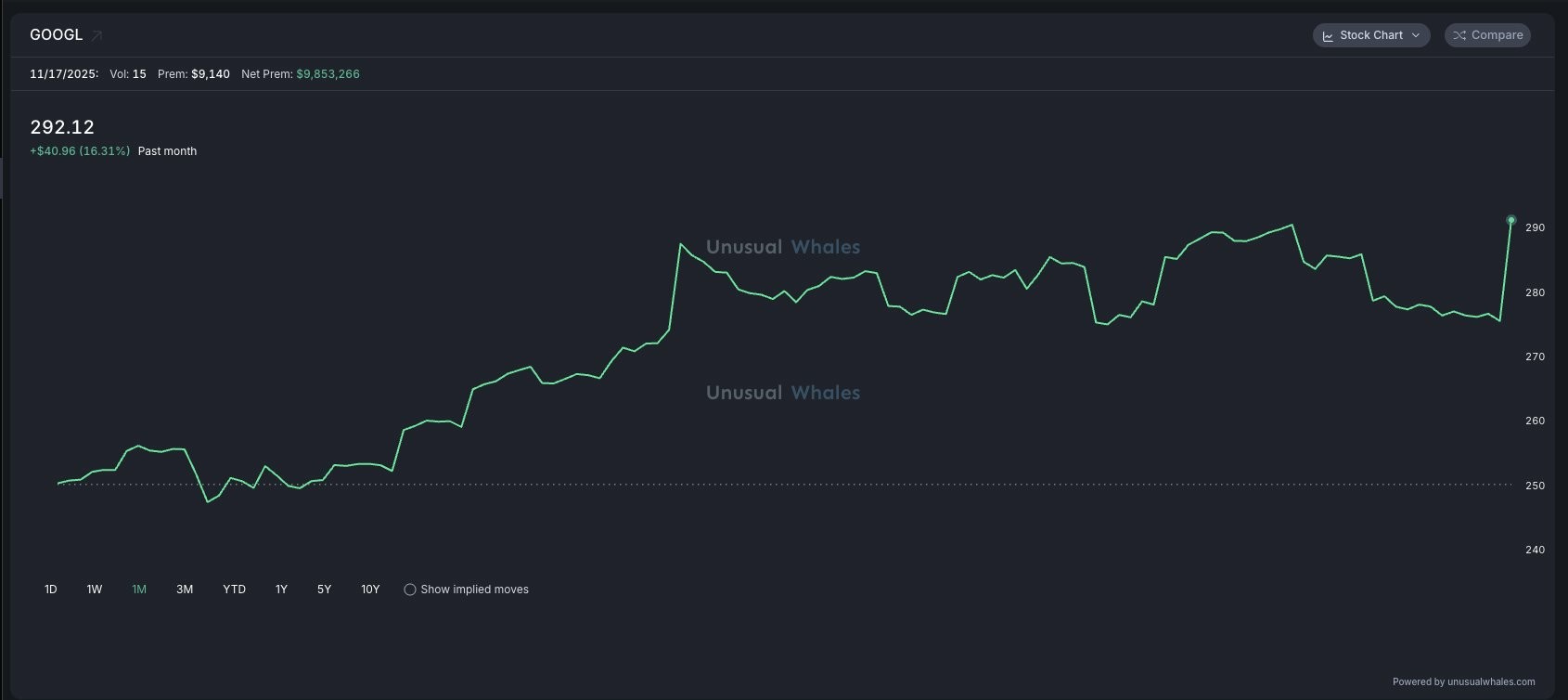
Task: Click the 250 label on price axis
Action: pos(1535,486)
